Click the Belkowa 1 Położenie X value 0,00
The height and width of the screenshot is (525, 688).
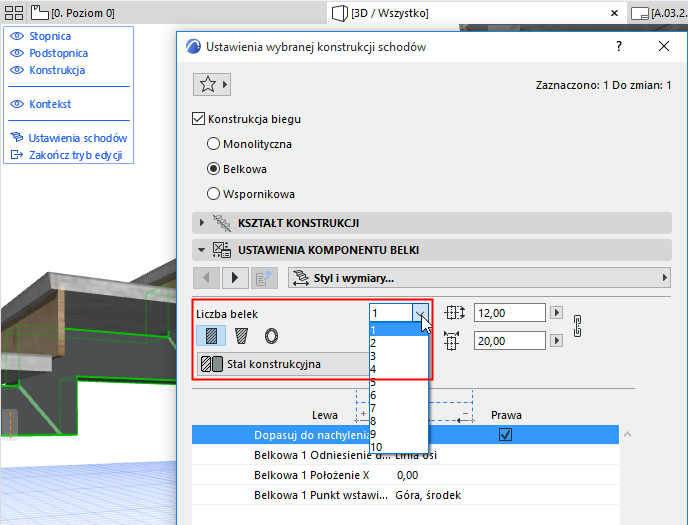(x=407, y=475)
